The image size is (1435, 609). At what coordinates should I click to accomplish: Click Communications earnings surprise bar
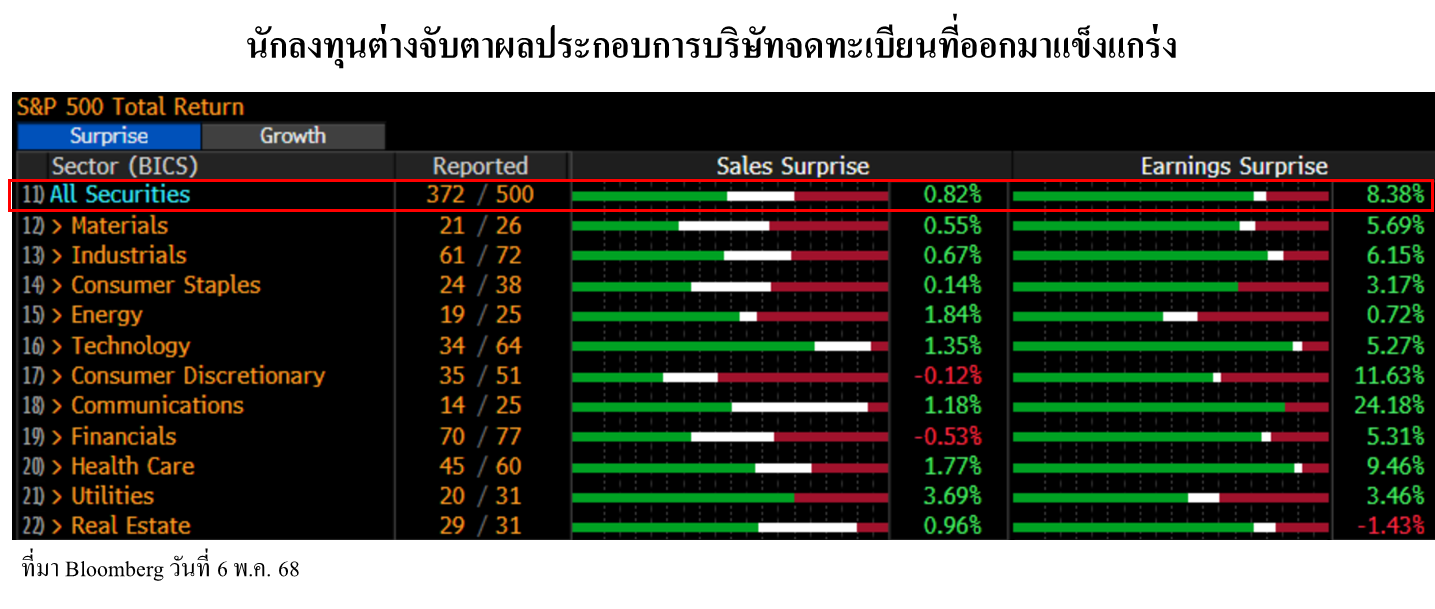(1170, 407)
